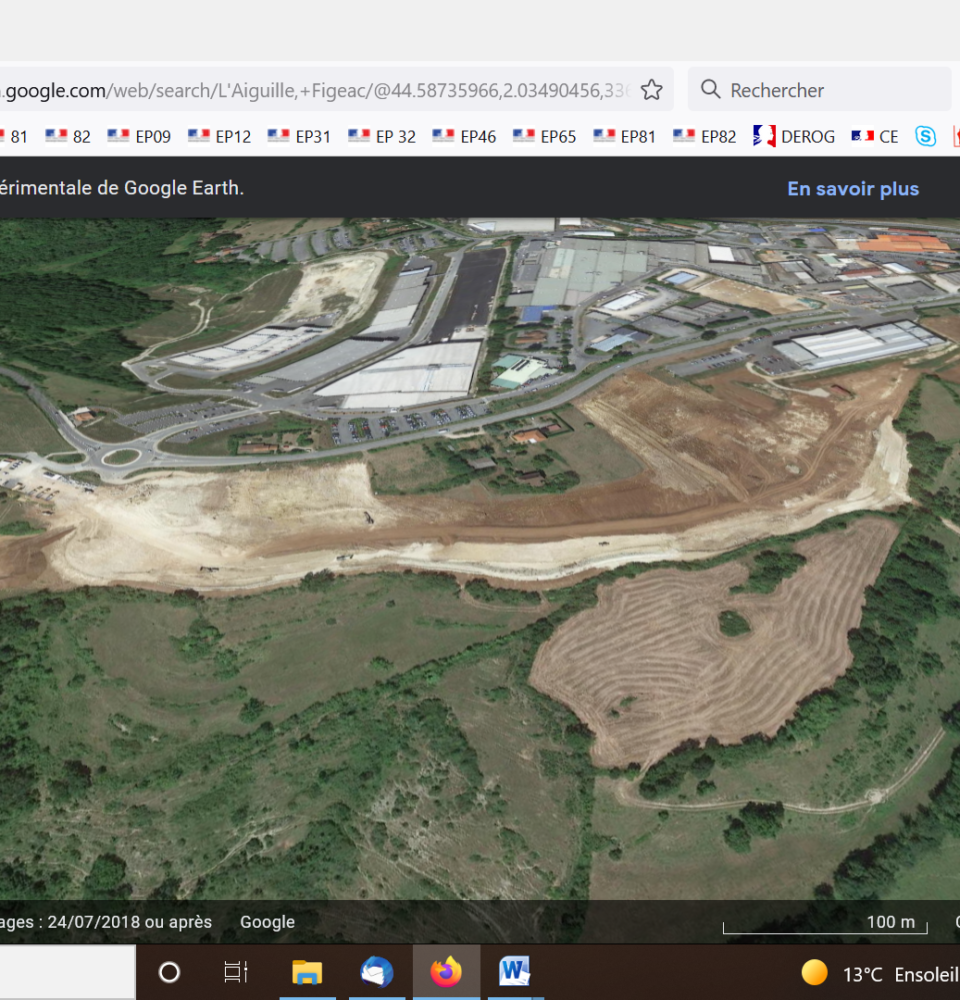Open the EP31 bookmark
The height and width of the screenshot is (1000, 960).
[x=299, y=136]
